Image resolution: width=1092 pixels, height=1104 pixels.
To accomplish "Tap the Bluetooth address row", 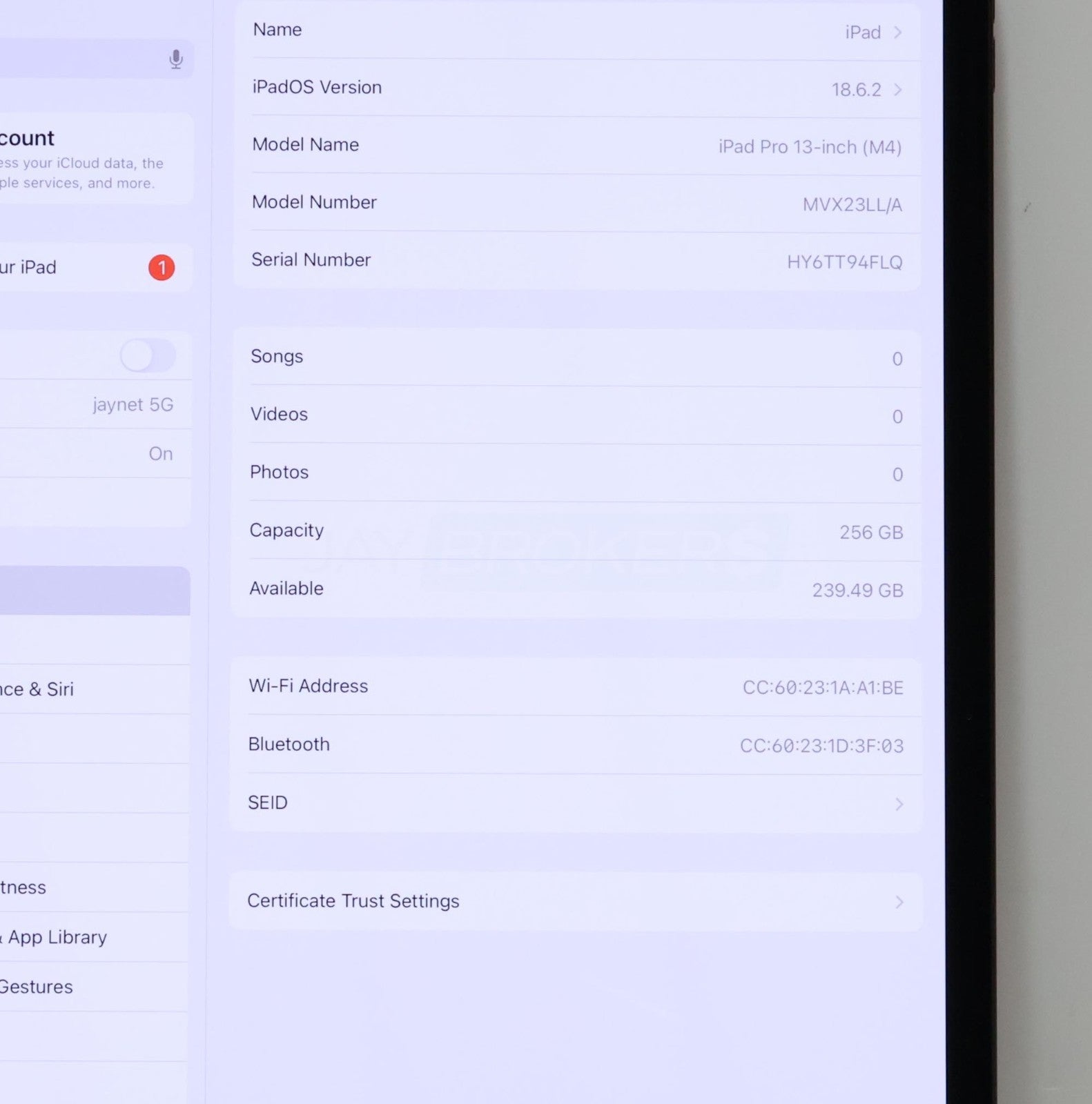I will (x=576, y=745).
